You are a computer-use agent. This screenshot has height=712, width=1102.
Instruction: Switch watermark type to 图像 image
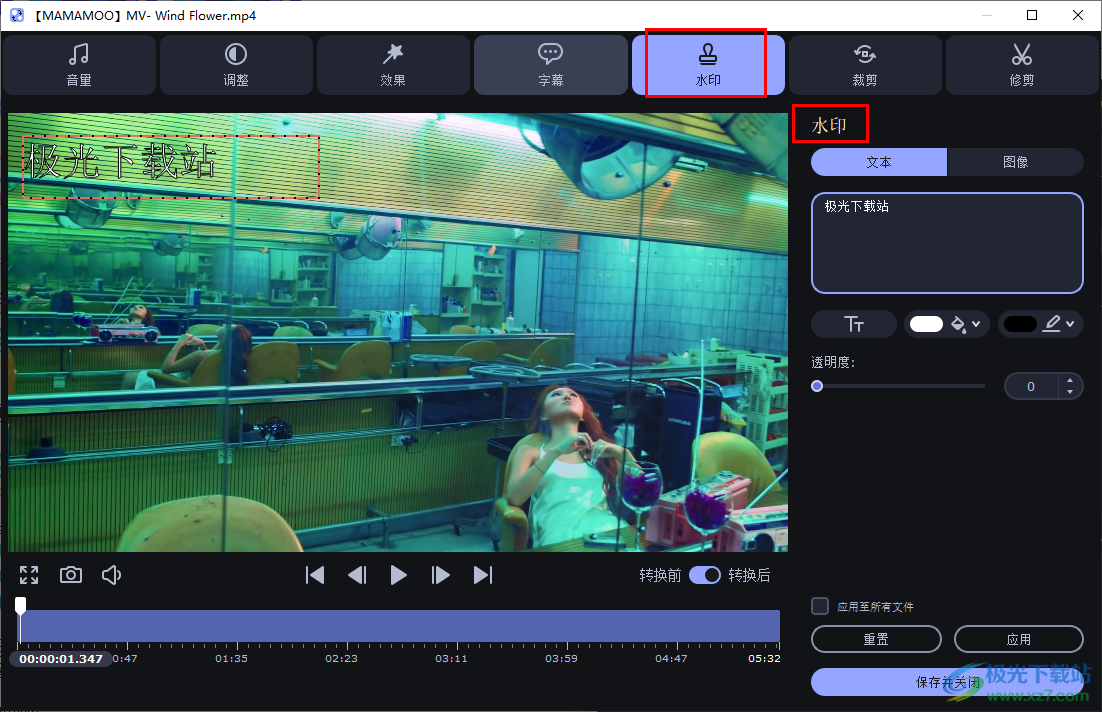click(x=1015, y=162)
